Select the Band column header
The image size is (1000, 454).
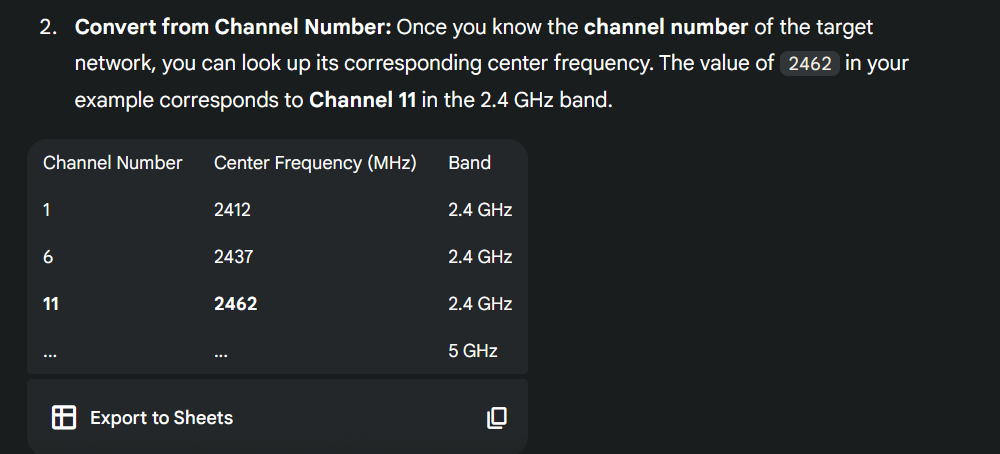(469, 163)
